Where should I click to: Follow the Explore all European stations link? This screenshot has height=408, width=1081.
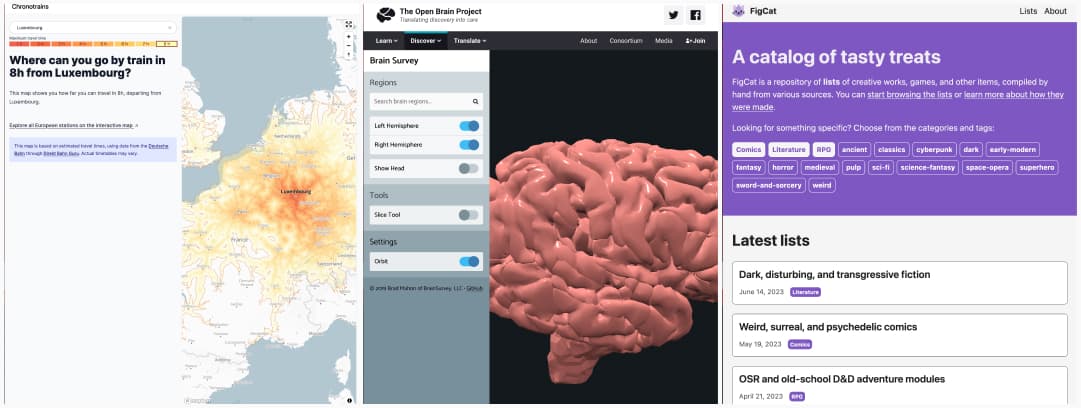[74, 125]
